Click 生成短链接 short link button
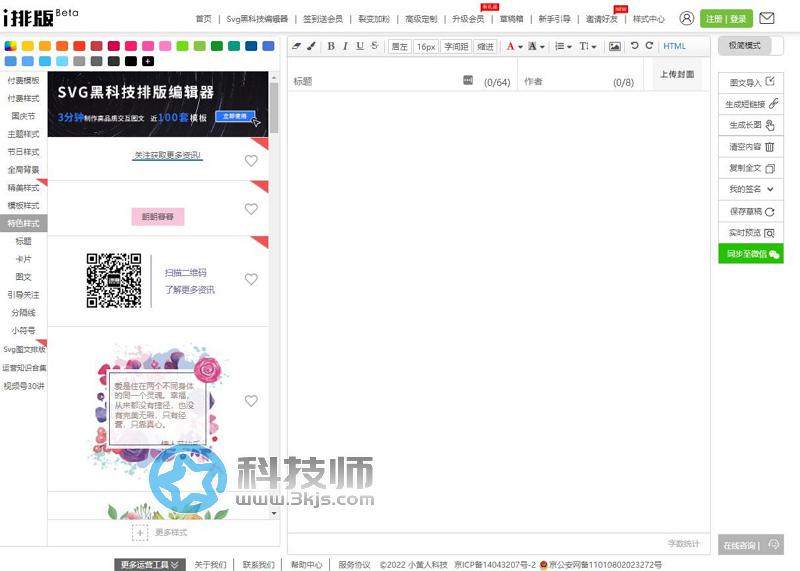The height and width of the screenshot is (571, 800). point(751,104)
